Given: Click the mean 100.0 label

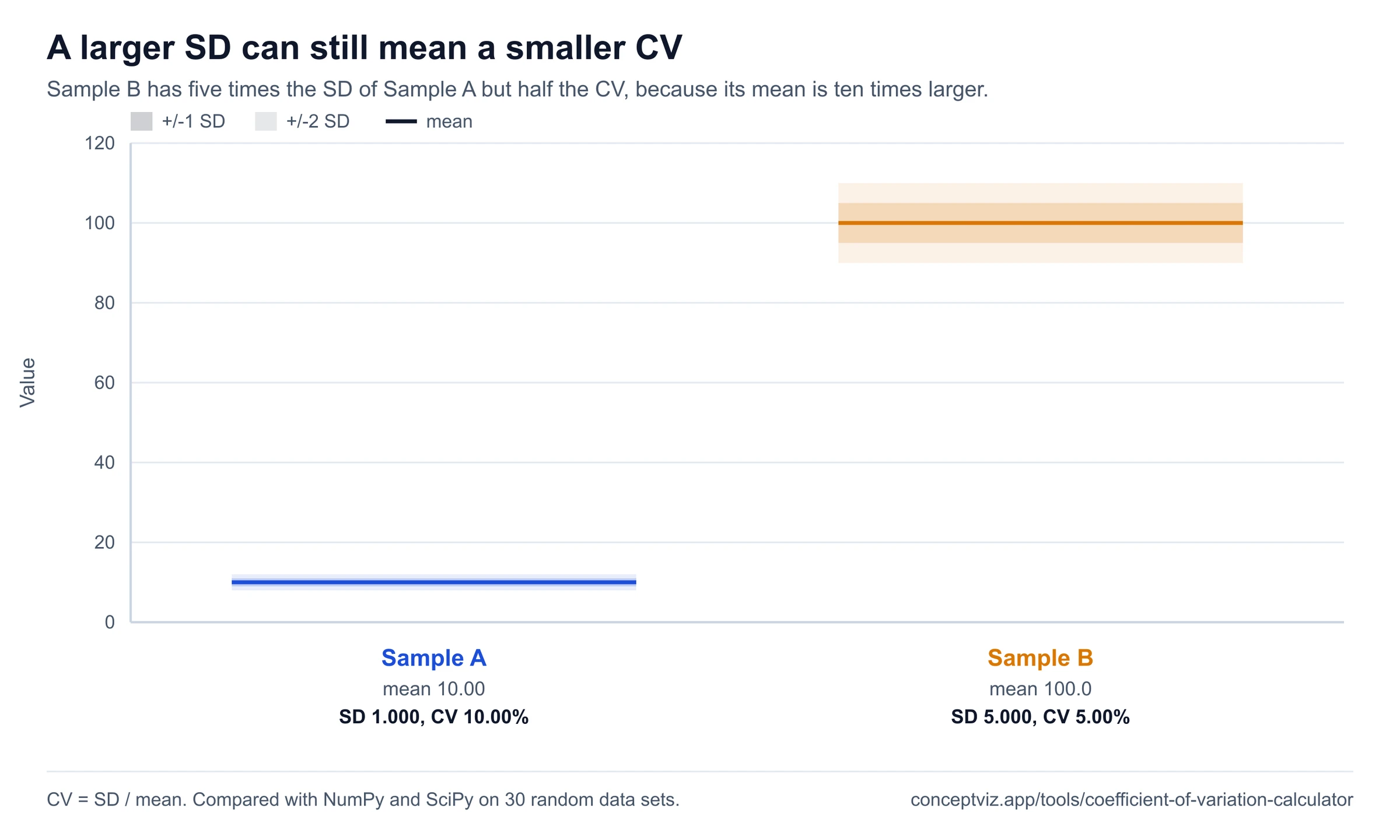Looking at the screenshot, I should tap(1041, 689).
